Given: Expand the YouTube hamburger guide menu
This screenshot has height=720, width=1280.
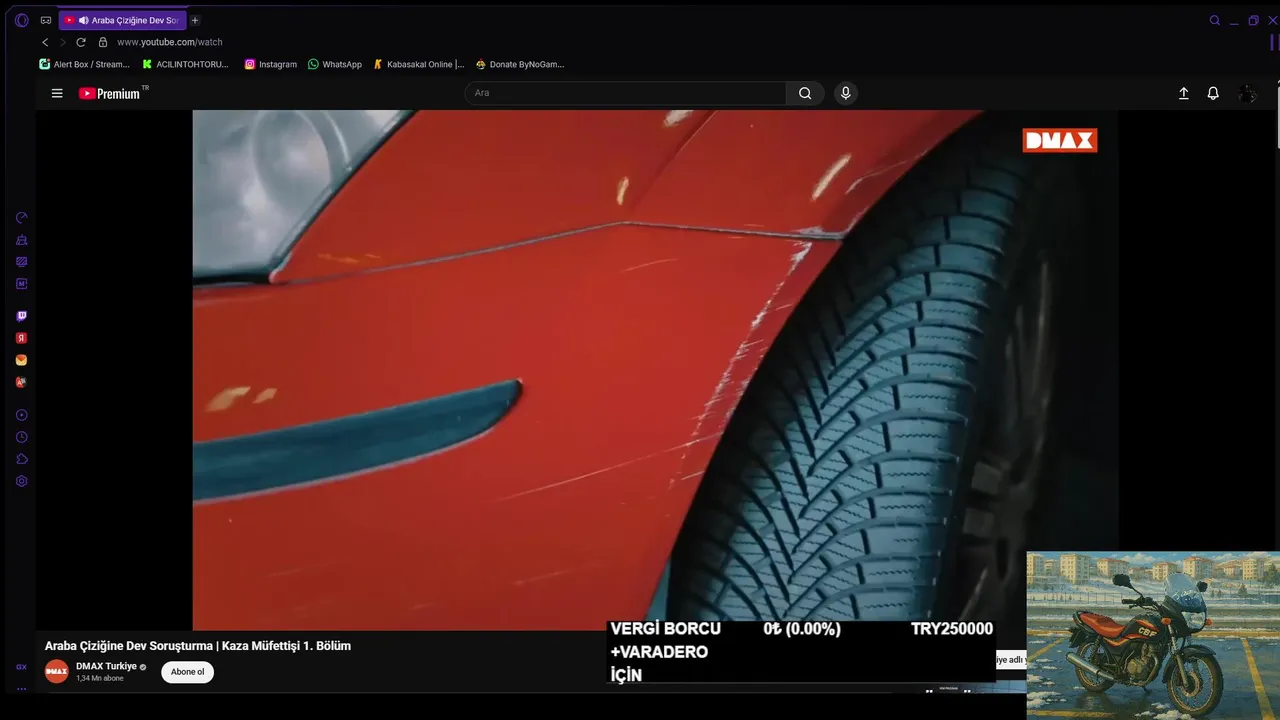Looking at the screenshot, I should tap(57, 93).
